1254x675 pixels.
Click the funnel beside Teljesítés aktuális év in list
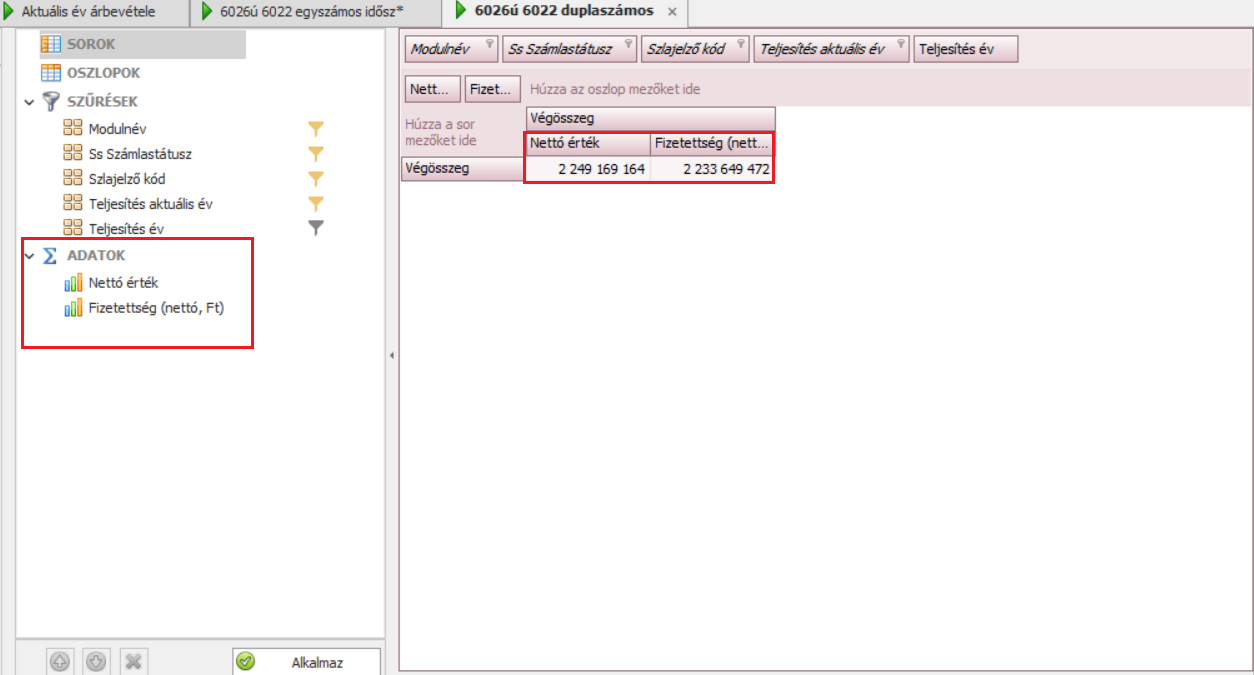(x=315, y=204)
